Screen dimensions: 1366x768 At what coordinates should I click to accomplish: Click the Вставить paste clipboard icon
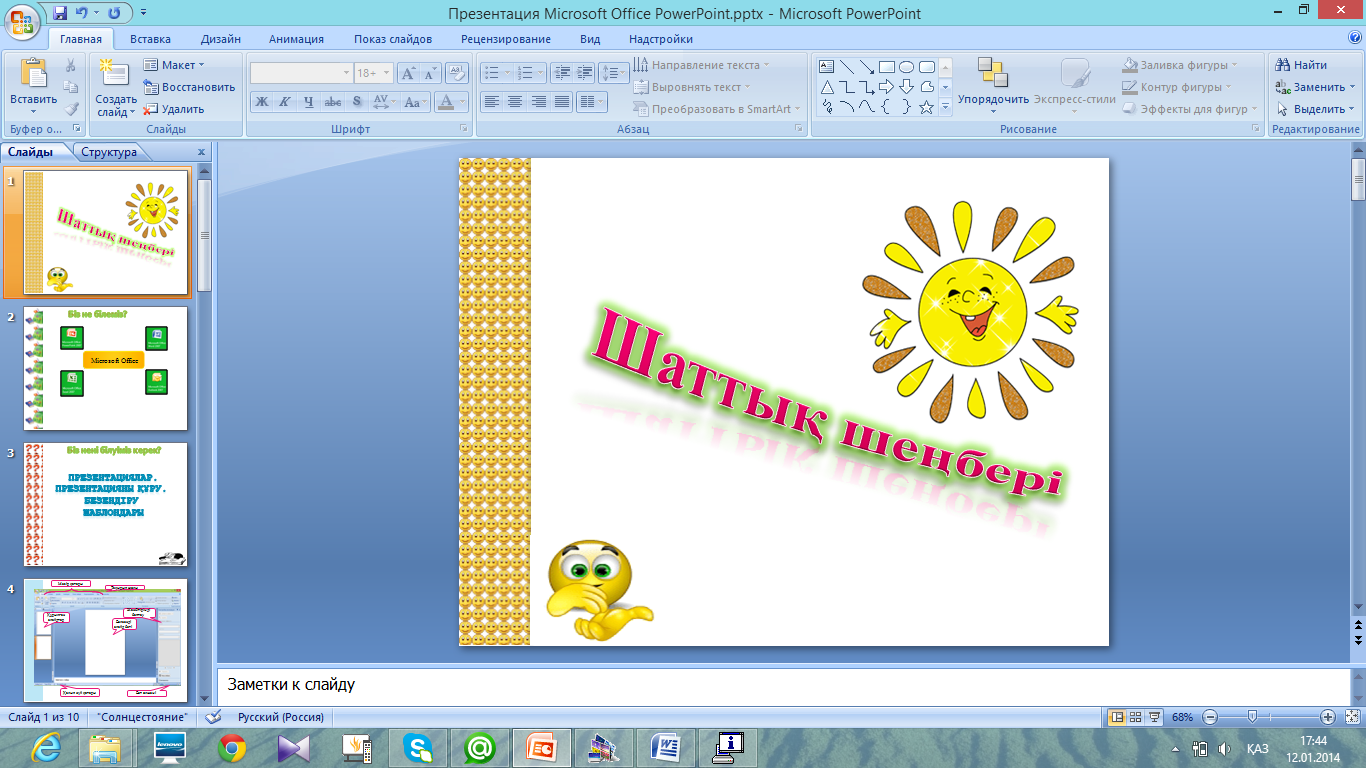pos(33,75)
